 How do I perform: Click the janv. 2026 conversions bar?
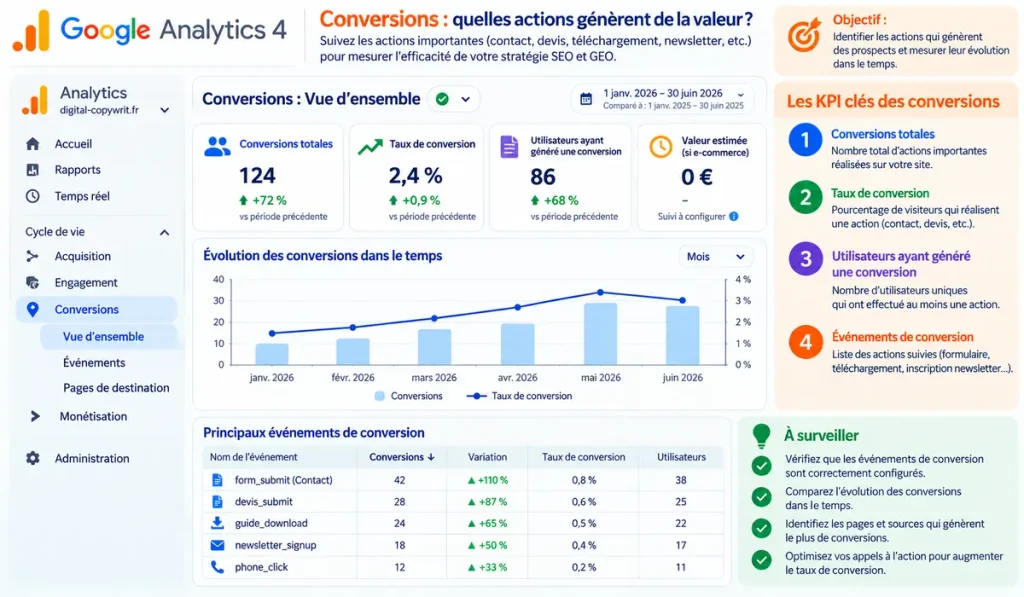pos(272,354)
